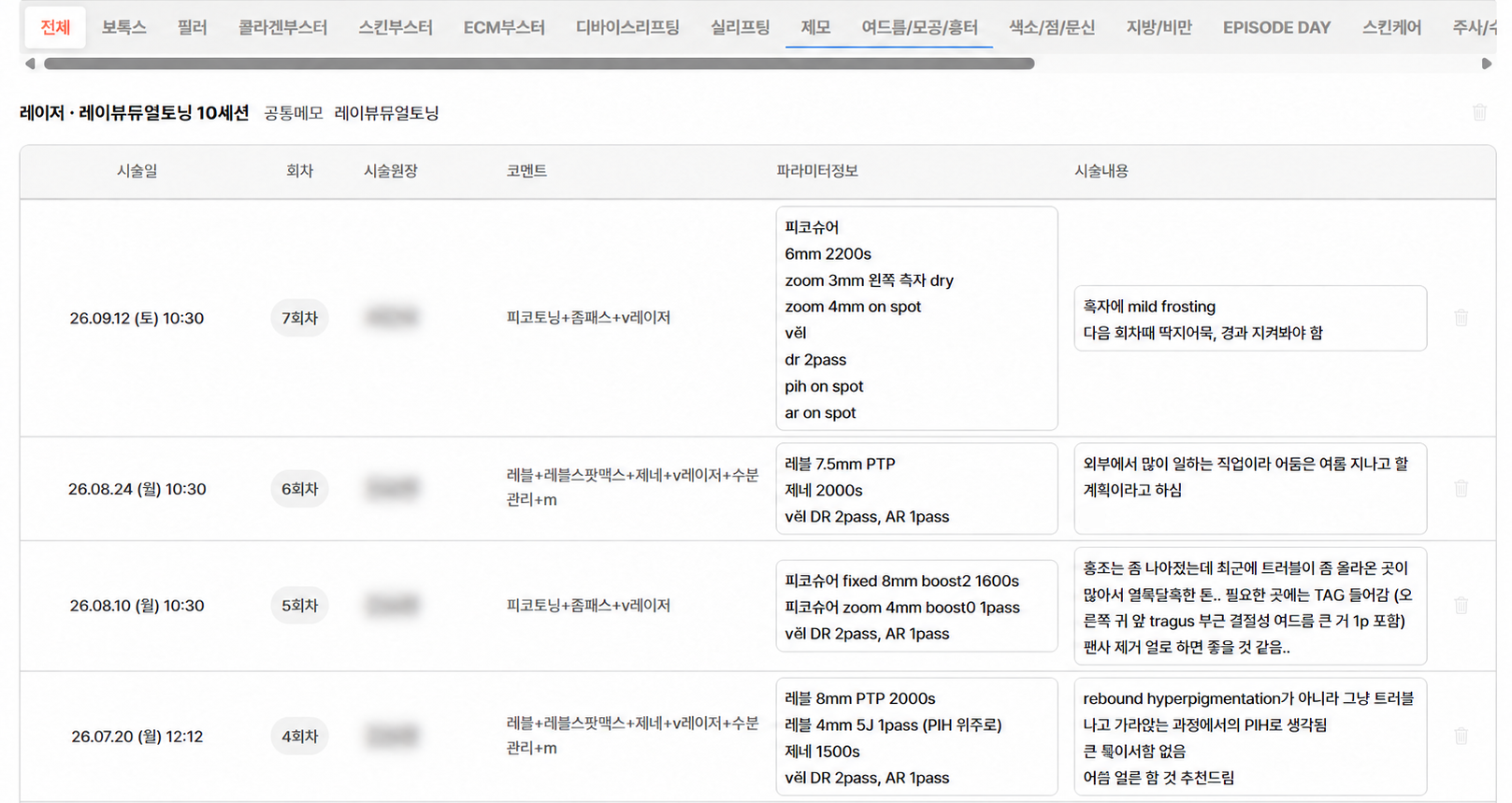Click the 파라미터정보 column header
Image resolution: width=1512 pixels, height=803 pixels.
(817, 171)
